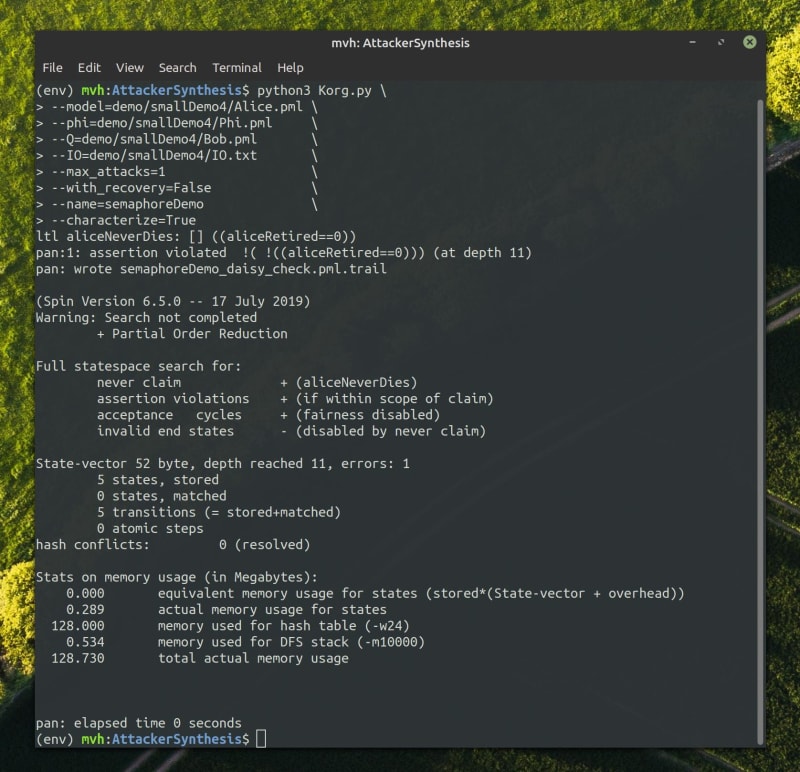Viewport: 800px width, 772px height.
Task: Click '(Spin Version 6.5.0 -- 17 July 2019)'
Action: (x=173, y=302)
